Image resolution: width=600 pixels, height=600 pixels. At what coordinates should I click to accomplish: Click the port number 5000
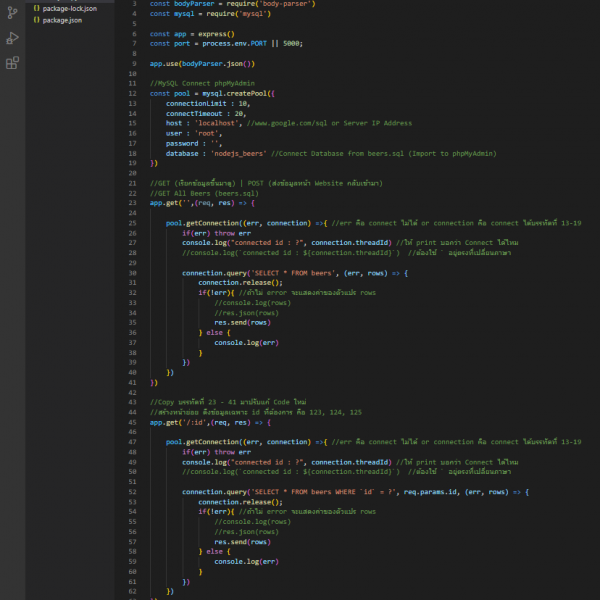point(292,43)
